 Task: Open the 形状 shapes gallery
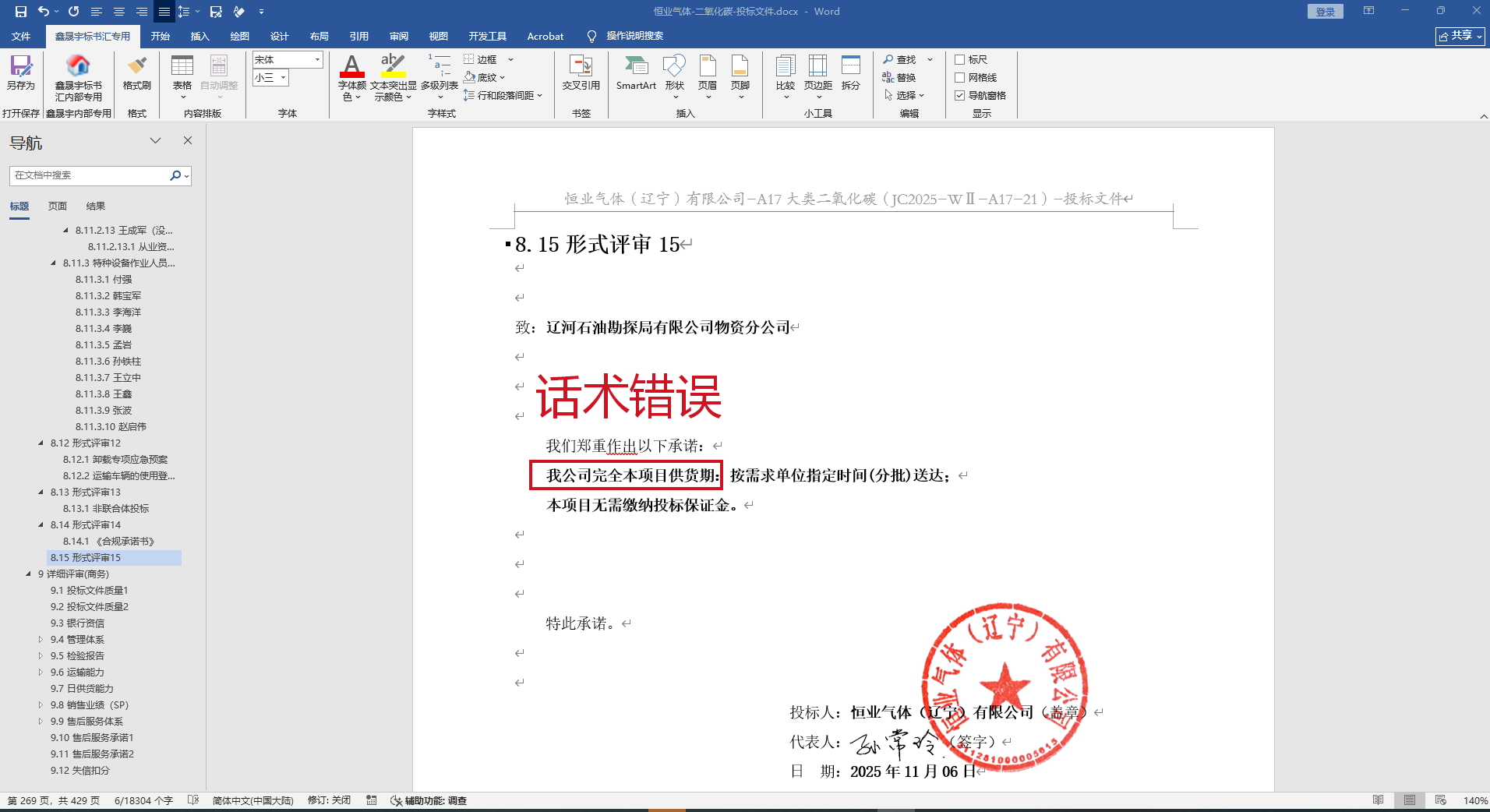pos(675,77)
